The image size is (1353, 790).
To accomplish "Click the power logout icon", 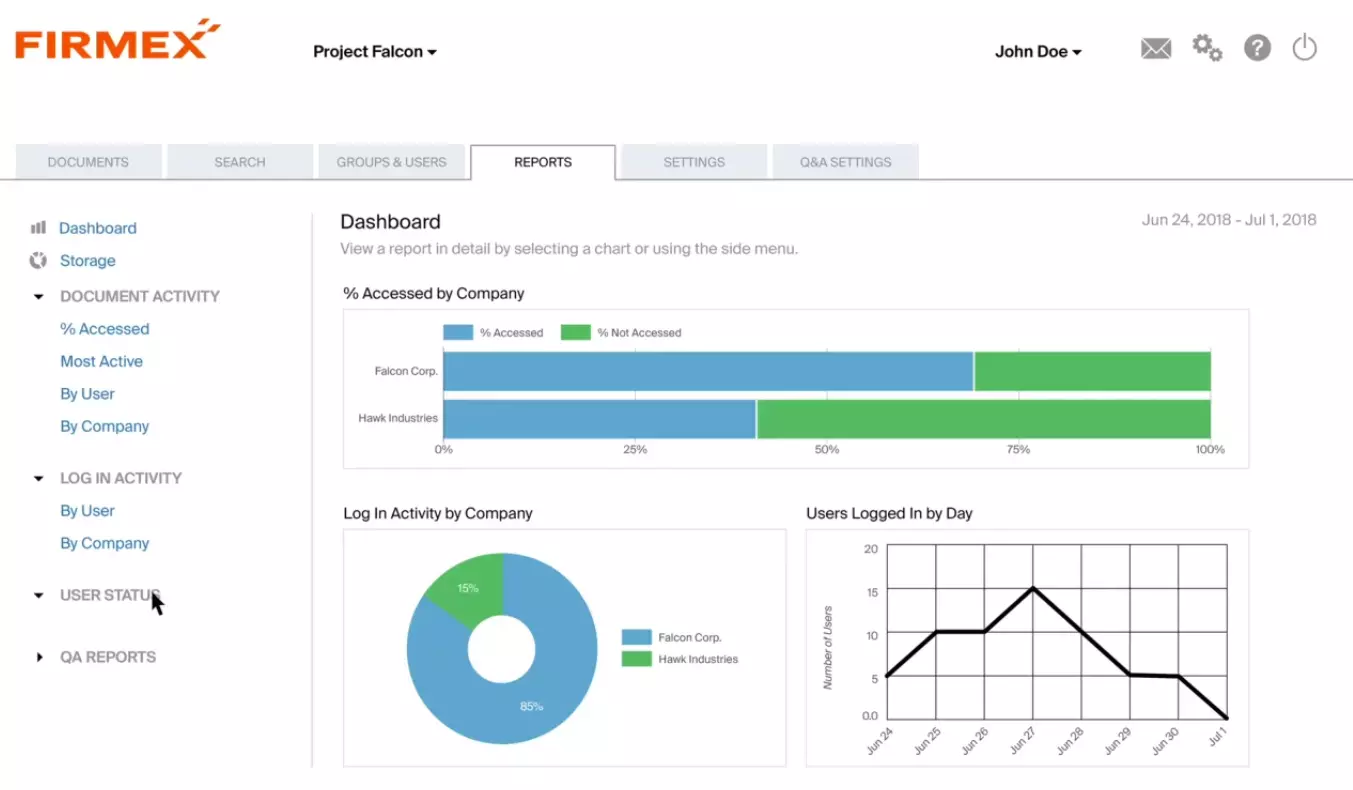I will (x=1305, y=47).
